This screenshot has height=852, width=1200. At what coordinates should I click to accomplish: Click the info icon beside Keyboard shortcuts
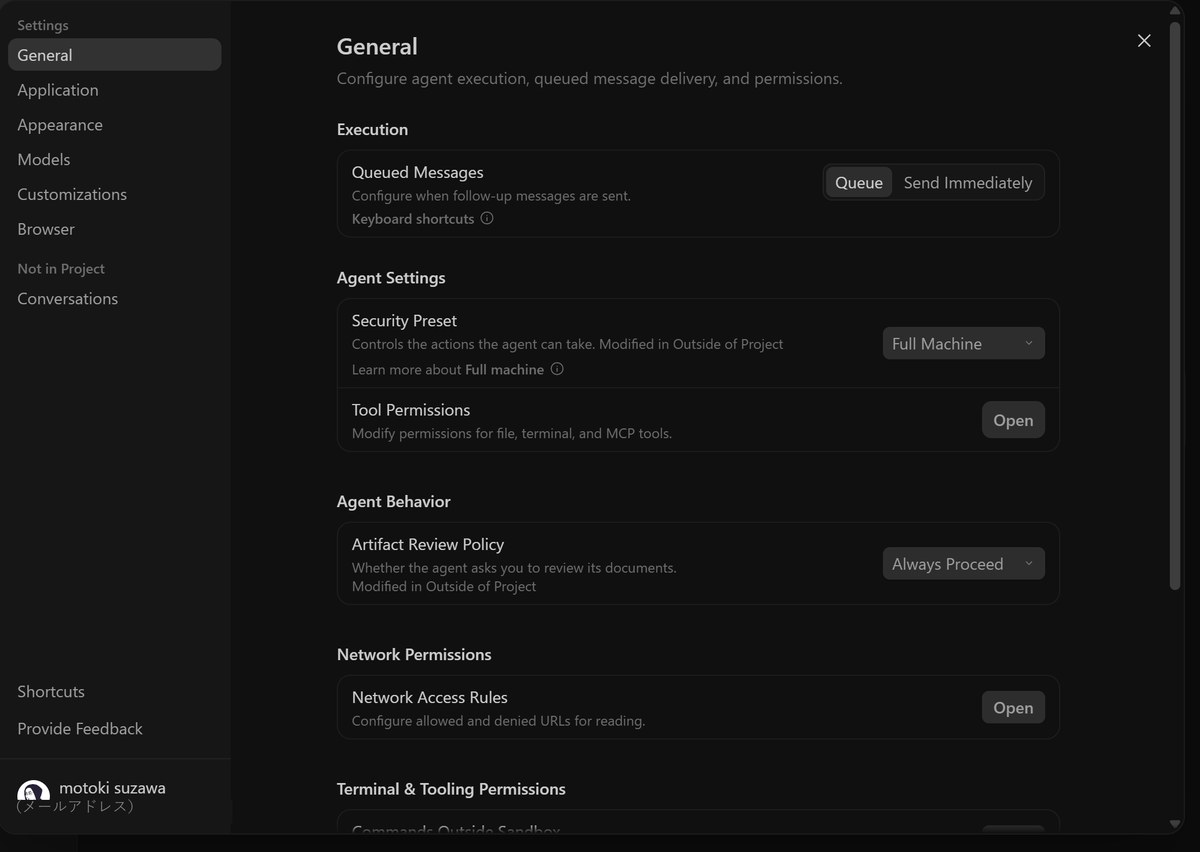coord(487,218)
